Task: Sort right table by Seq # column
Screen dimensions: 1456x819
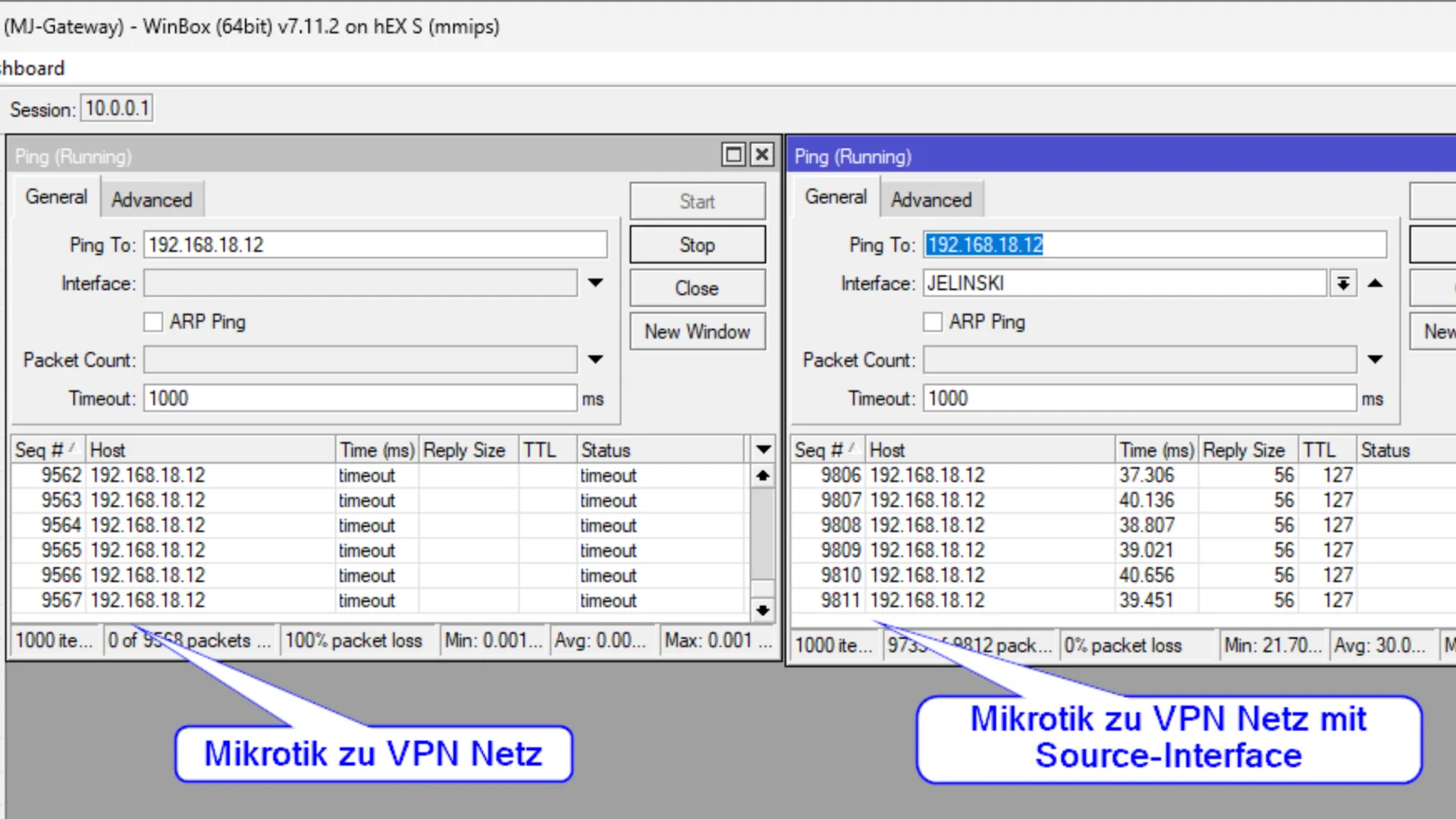Action: [x=827, y=450]
